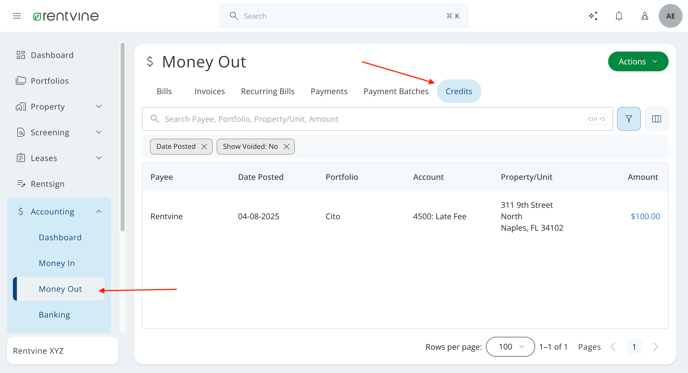Open the $100.00 amount link
This screenshot has width=688, height=373.
tap(645, 216)
